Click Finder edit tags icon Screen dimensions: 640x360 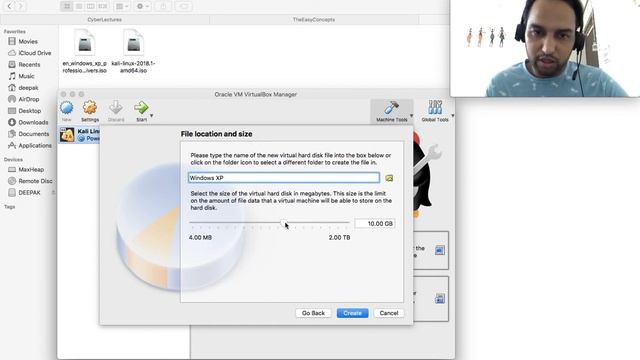point(184,6)
